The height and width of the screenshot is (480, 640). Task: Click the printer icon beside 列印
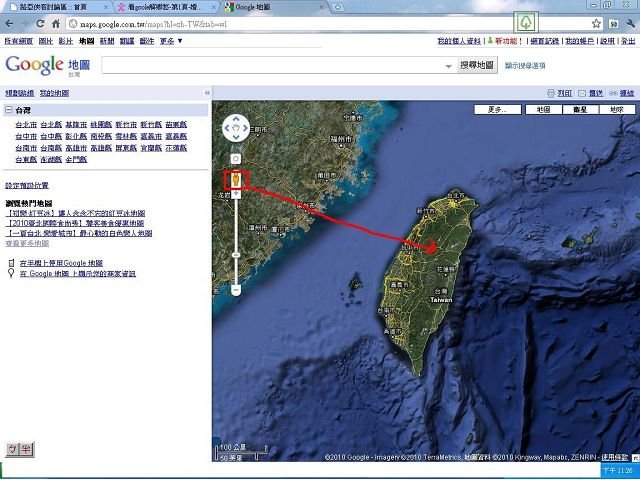[x=551, y=93]
